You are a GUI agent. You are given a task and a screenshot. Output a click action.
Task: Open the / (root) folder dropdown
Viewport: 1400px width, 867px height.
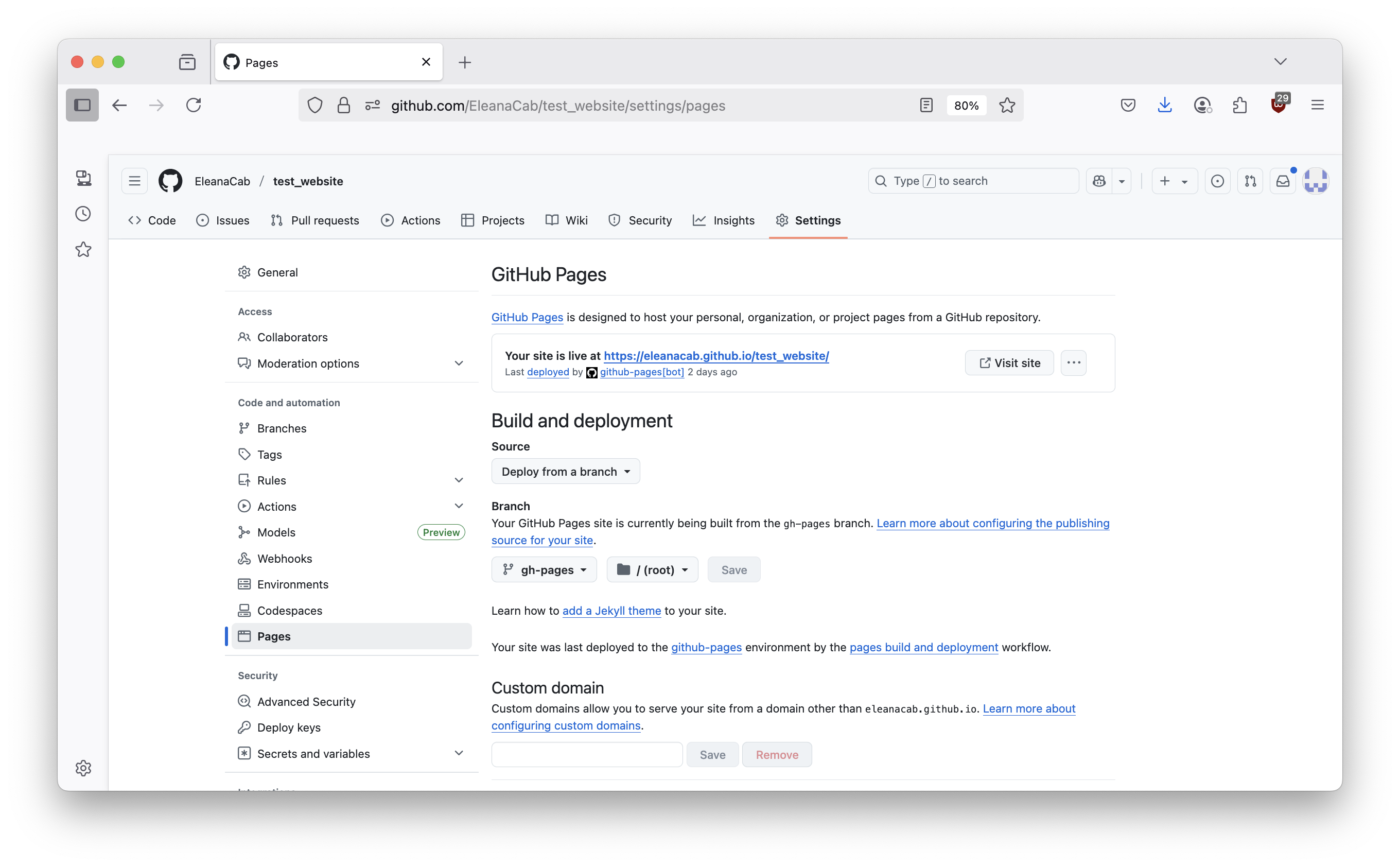pyautogui.click(x=652, y=570)
